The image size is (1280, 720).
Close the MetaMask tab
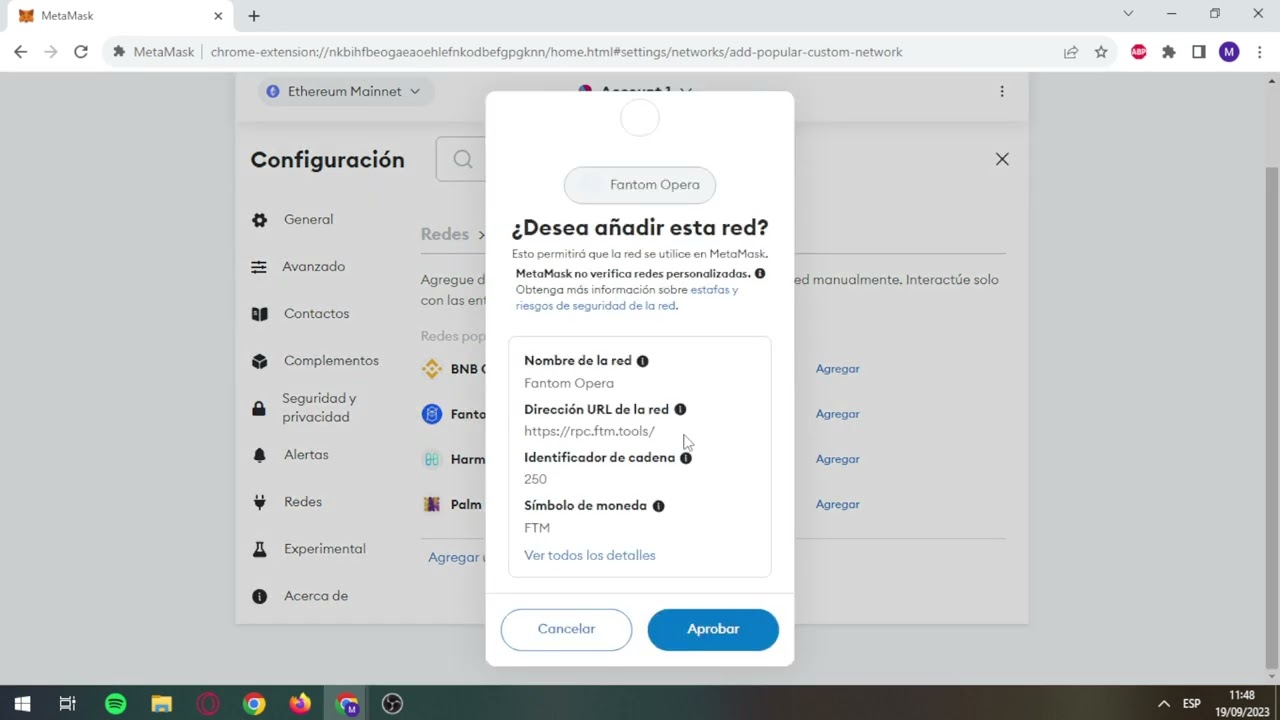point(218,16)
